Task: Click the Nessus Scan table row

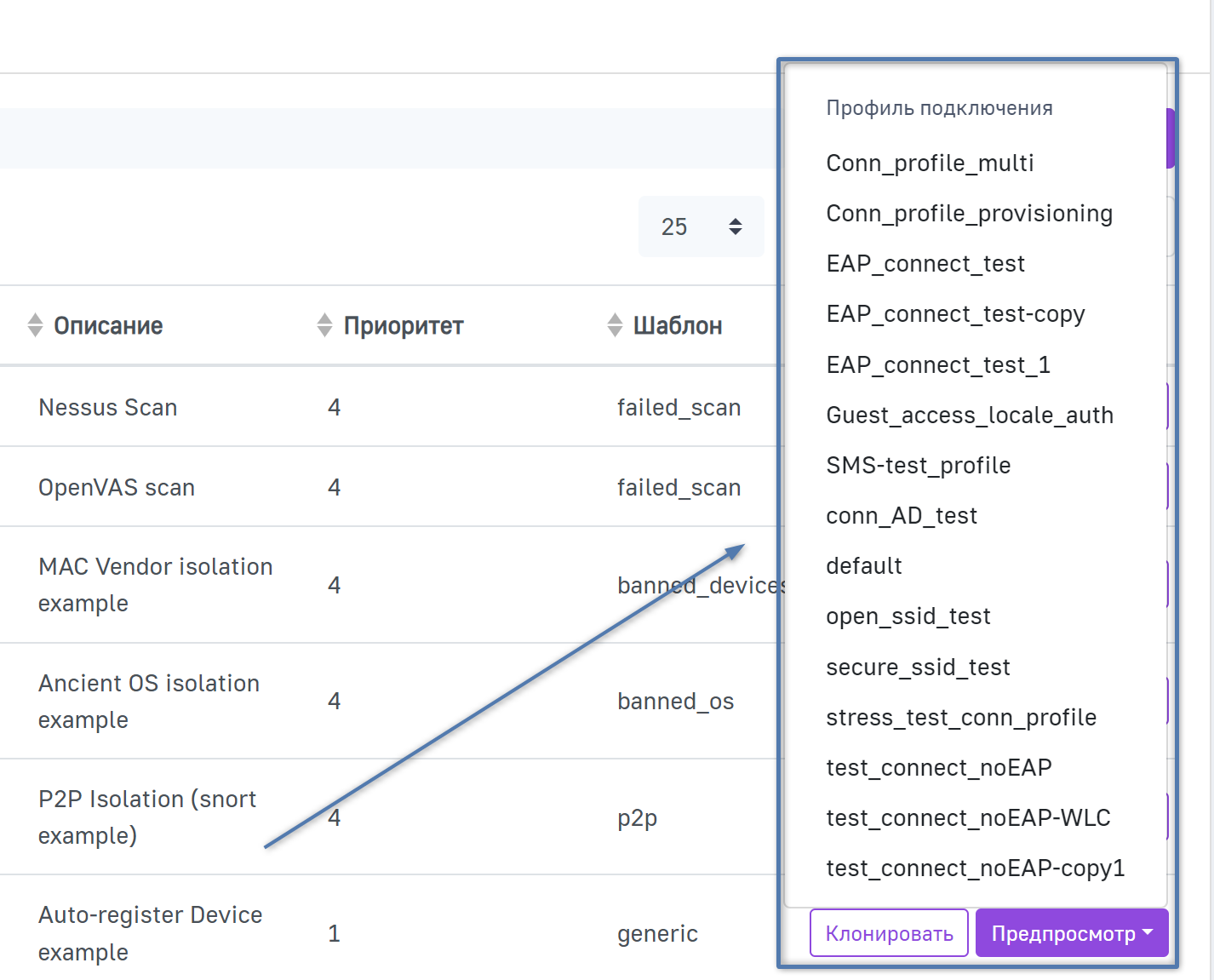Action: (108, 407)
